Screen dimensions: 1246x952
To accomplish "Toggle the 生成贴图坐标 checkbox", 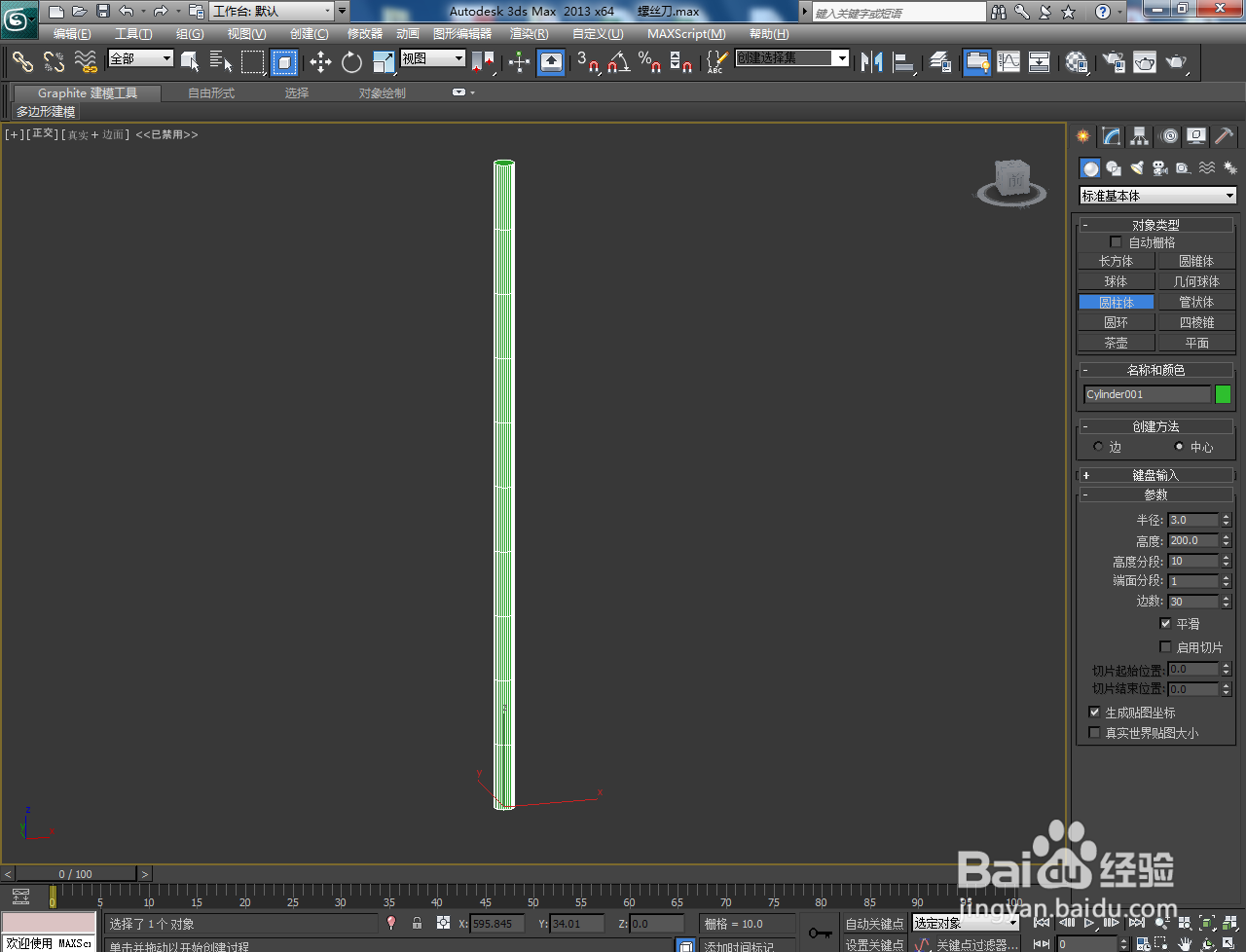I will (1094, 712).
